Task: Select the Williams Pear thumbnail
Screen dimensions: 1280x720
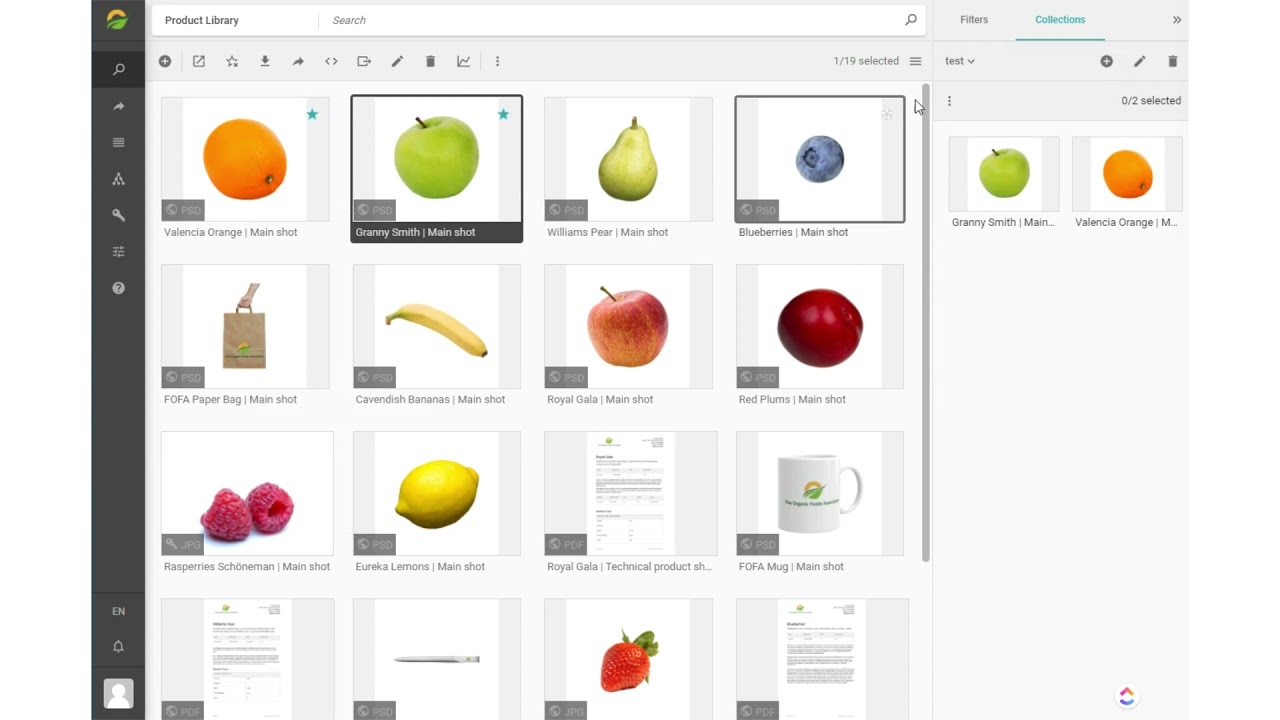Action: click(x=628, y=159)
